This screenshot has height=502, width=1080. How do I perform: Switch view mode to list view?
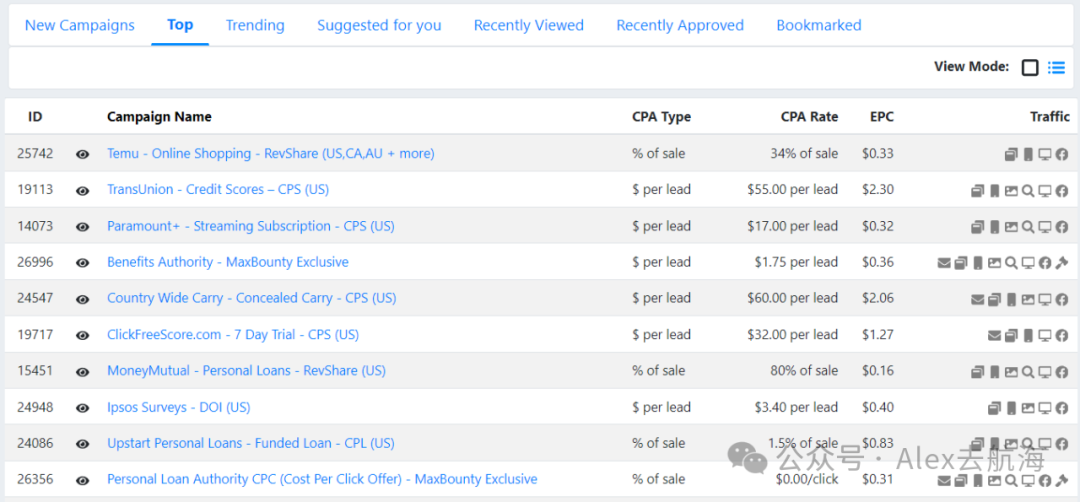tap(1057, 67)
